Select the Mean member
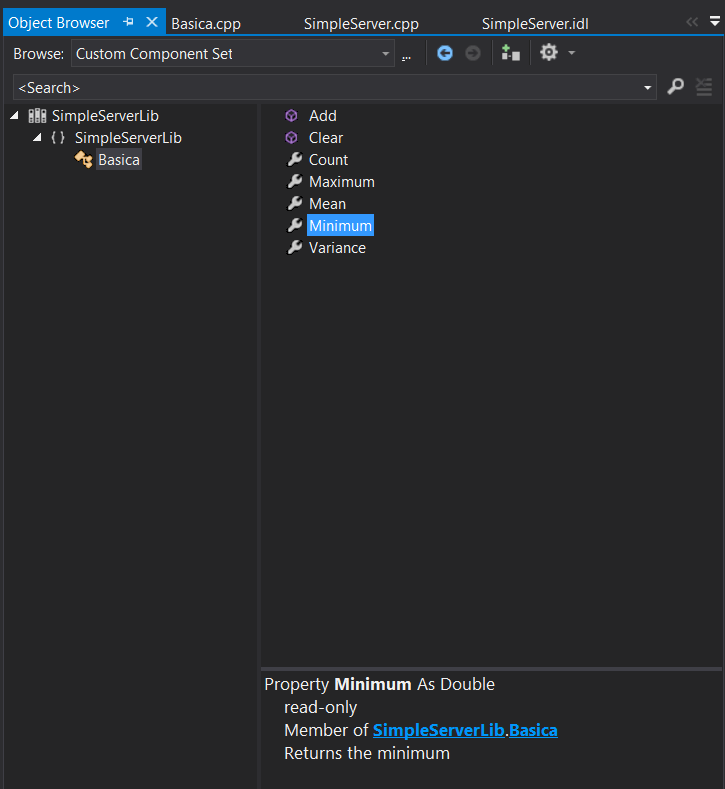The height and width of the screenshot is (789, 725). click(328, 204)
